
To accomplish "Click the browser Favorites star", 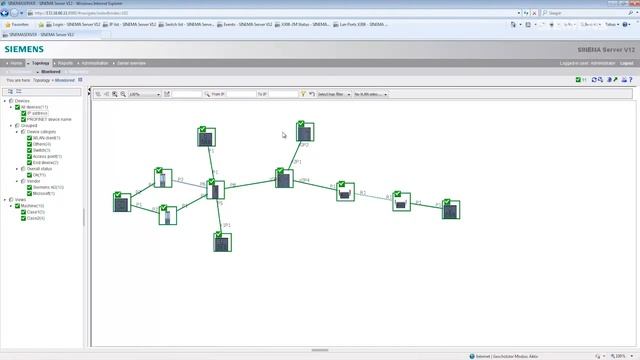I will click(7, 24).
